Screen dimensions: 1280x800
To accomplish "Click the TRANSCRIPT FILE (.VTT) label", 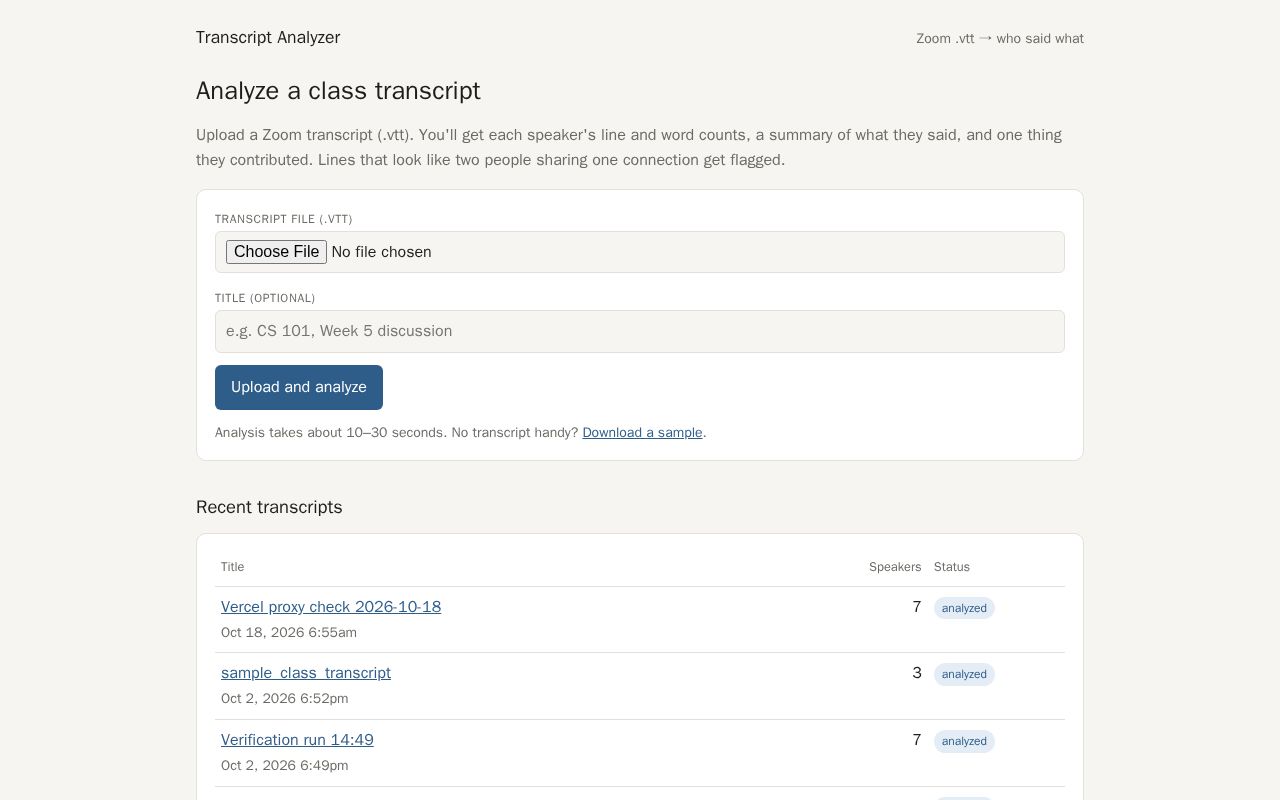I will 284,219.
